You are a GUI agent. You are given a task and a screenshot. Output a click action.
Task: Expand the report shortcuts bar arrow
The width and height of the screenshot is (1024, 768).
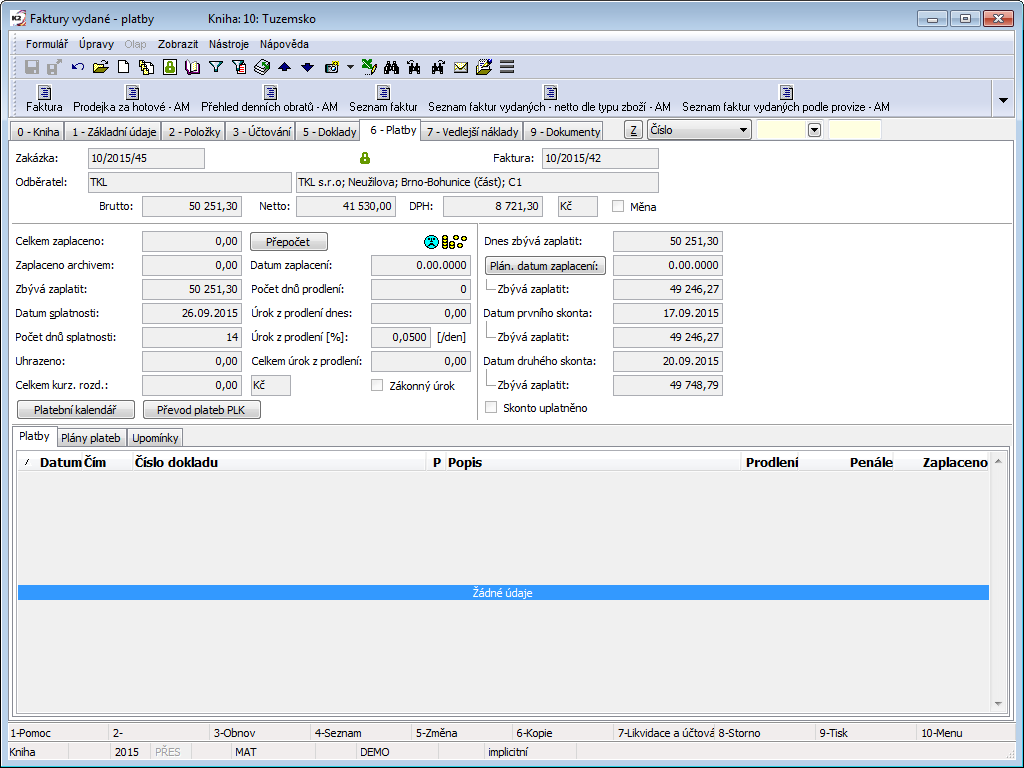click(x=1003, y=99)
